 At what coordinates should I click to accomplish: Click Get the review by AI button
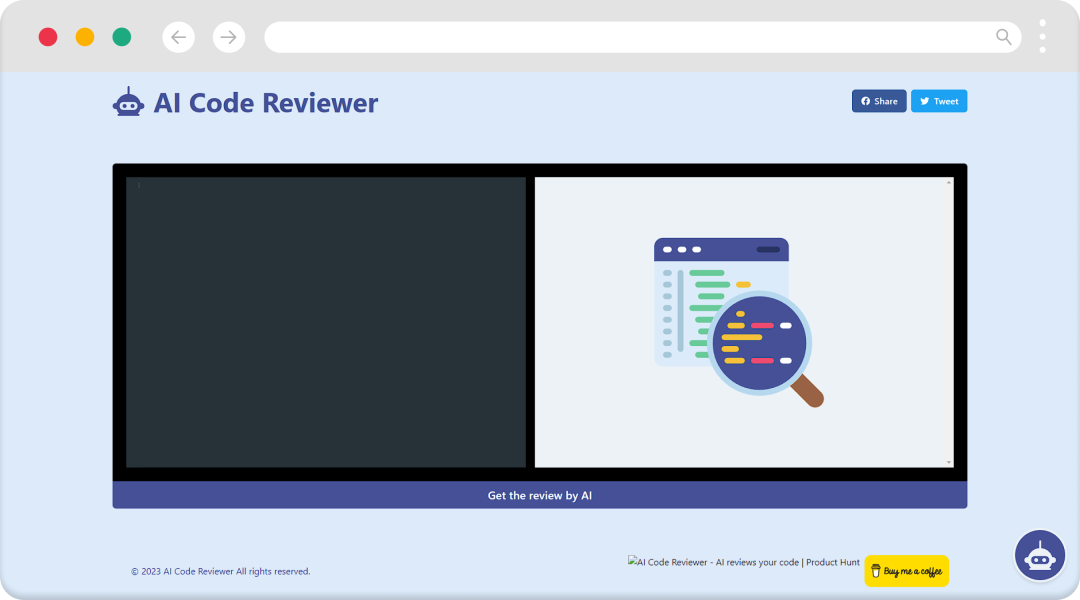540,495
